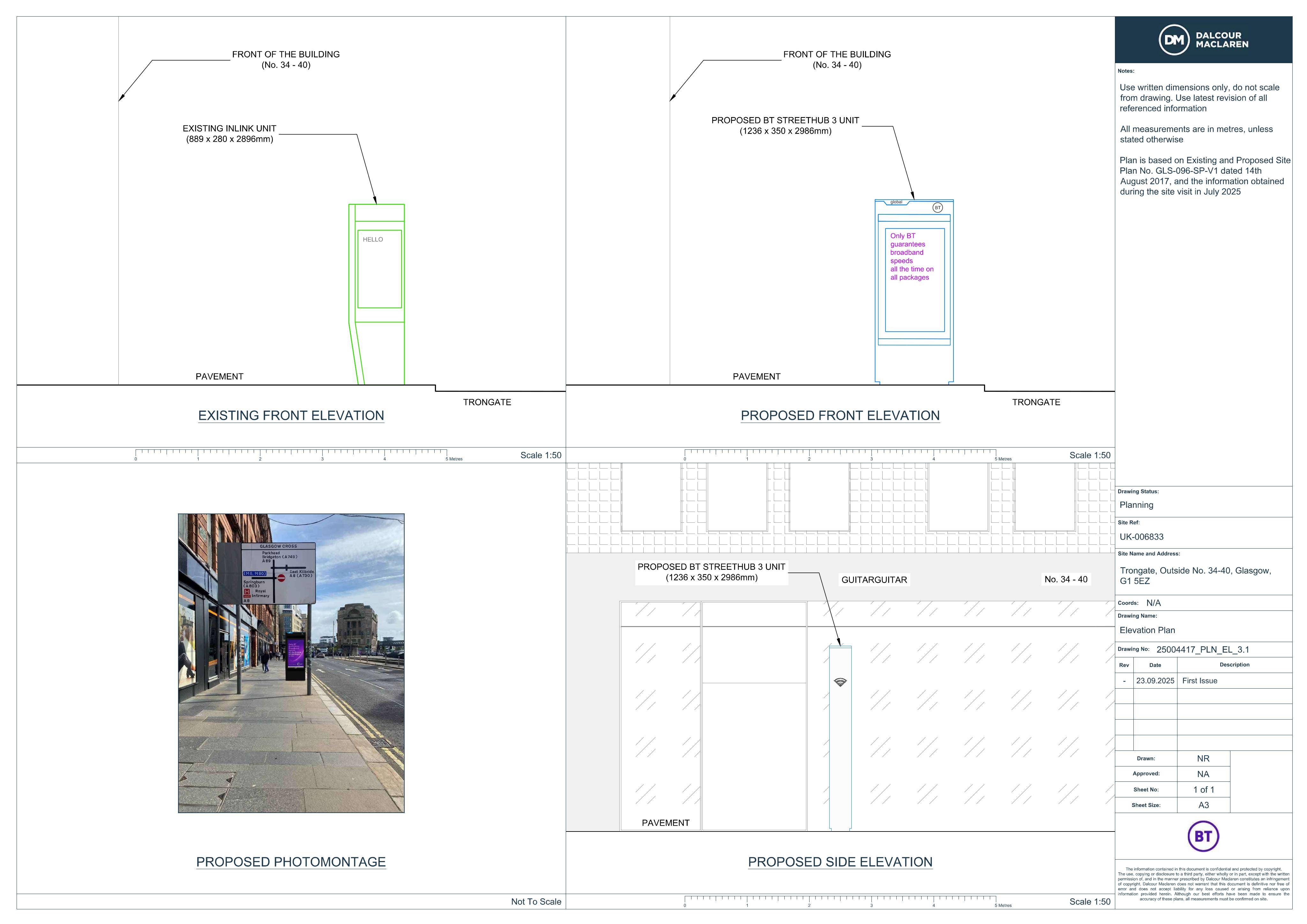The height and width of the screenshot is (924, 1307).
Task: Click the purple BT logo in title block
Action: click(1203, 836)
